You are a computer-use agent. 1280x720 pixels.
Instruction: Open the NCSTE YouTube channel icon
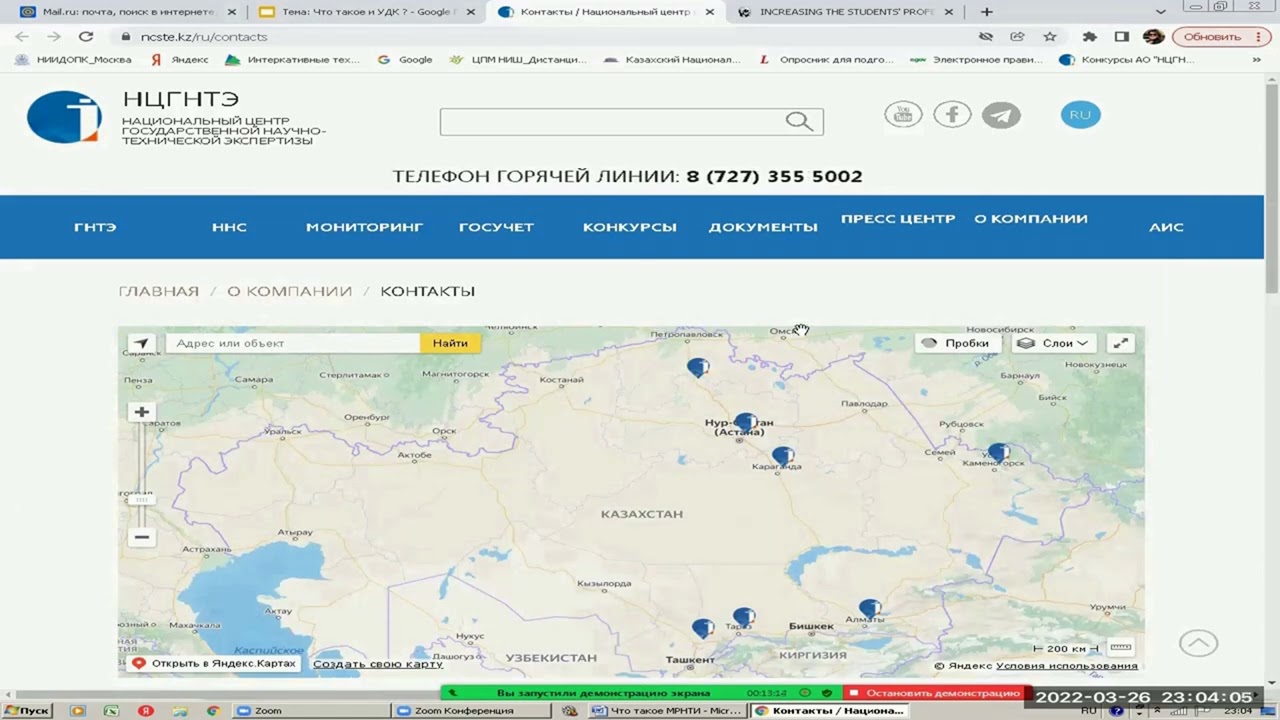[903, 115]
